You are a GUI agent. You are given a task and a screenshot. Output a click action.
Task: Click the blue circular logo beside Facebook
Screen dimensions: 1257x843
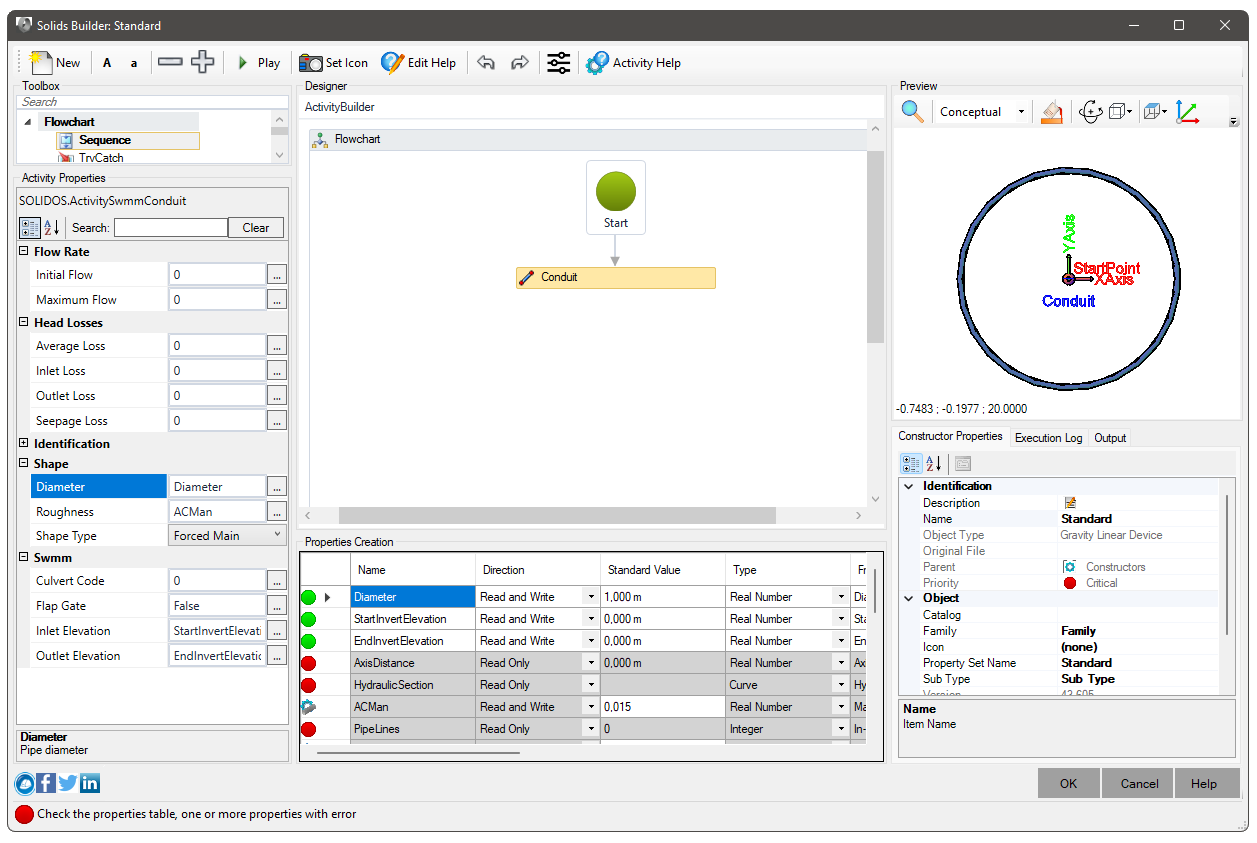25,783
